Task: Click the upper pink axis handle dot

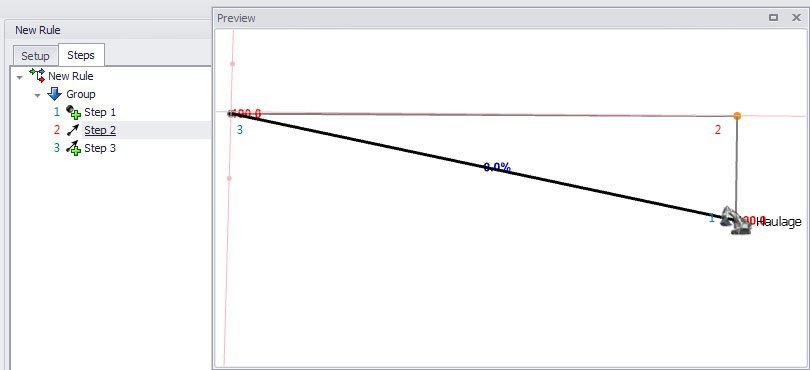Action: point(232,64)
